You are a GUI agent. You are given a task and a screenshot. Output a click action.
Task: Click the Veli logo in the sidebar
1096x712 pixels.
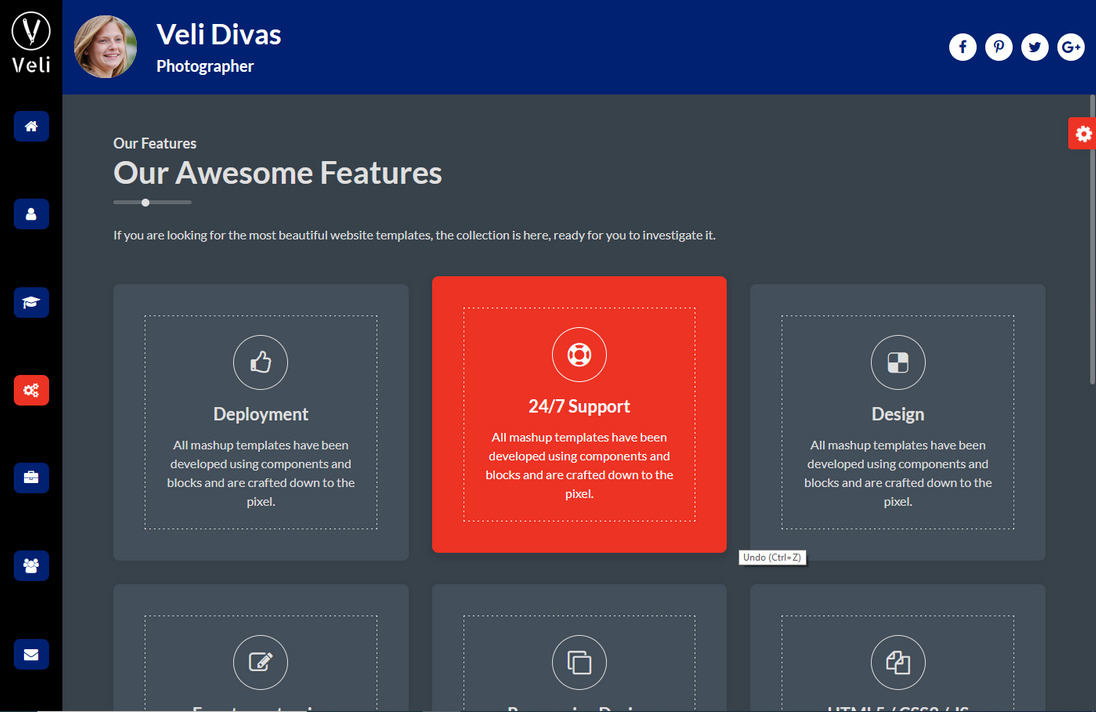tap(31, 42)
